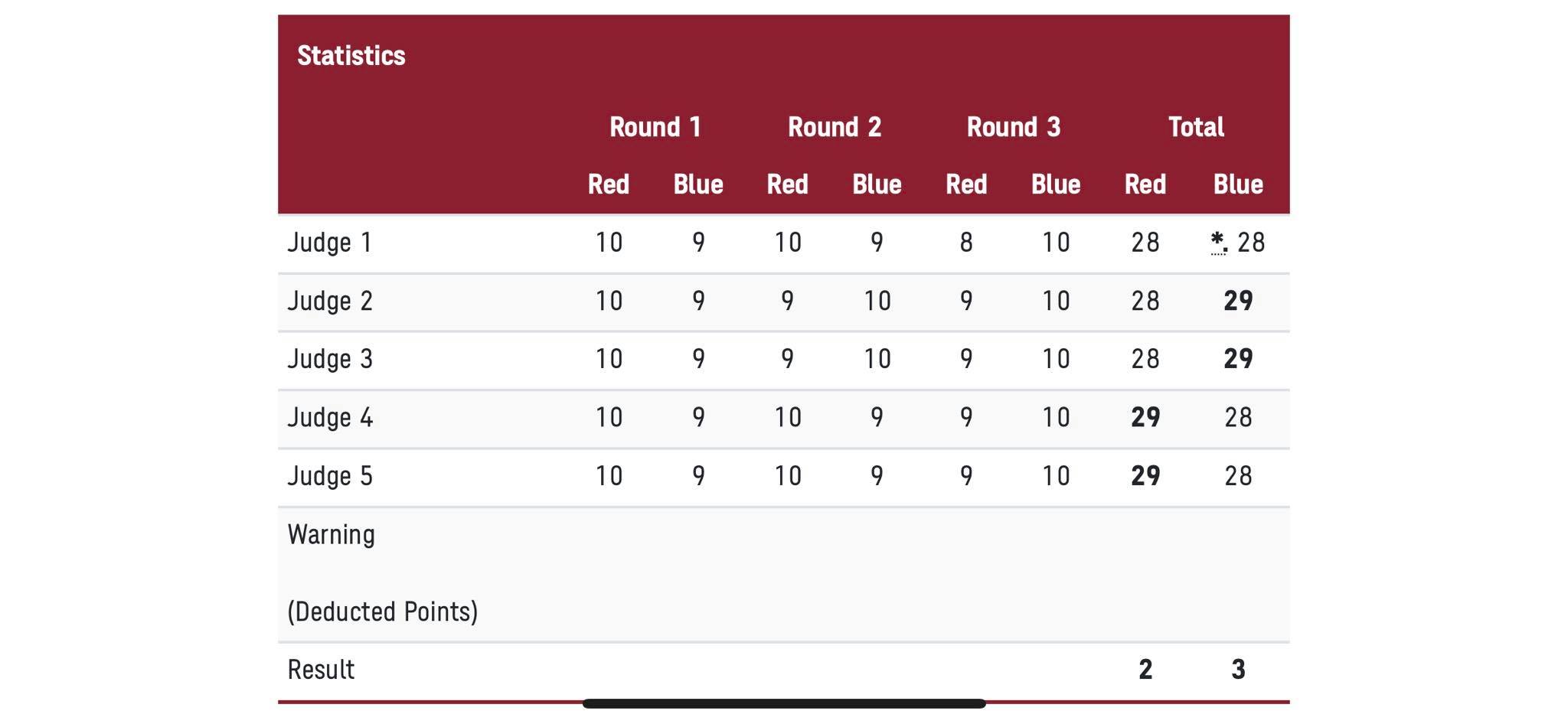Select the Round 1 column header

655,127
